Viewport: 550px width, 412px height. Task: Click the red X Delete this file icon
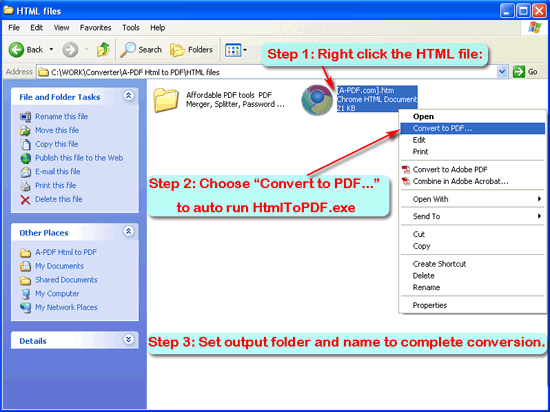pos(25,200)
